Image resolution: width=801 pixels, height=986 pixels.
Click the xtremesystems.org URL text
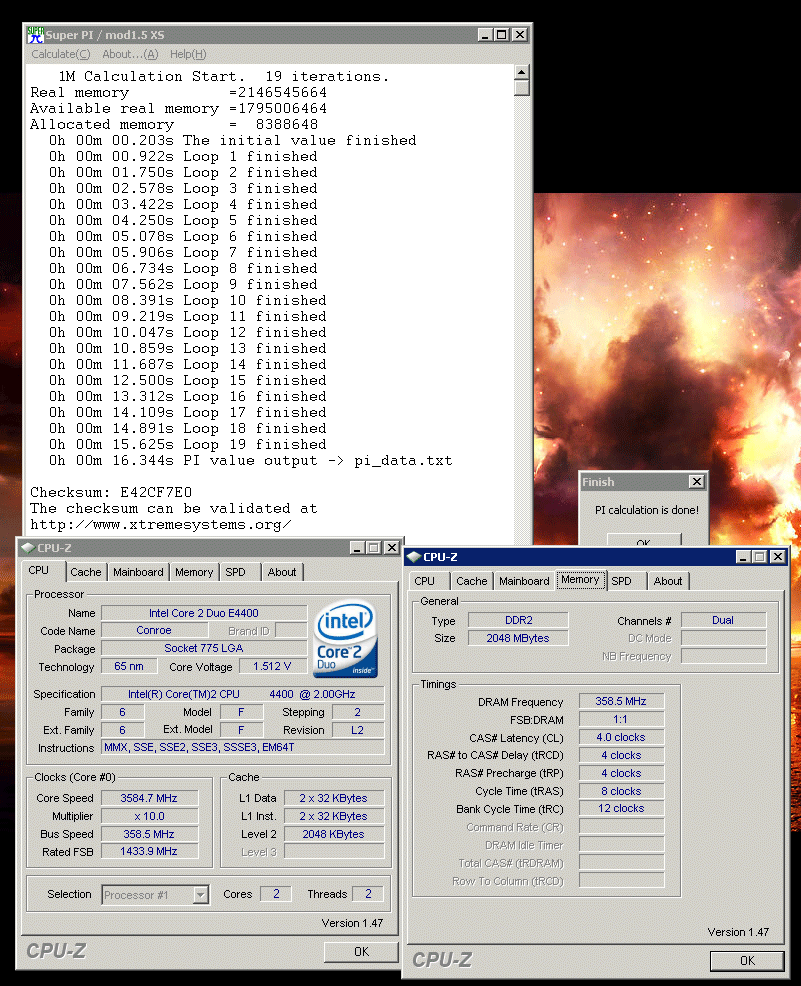click(161, 524)
